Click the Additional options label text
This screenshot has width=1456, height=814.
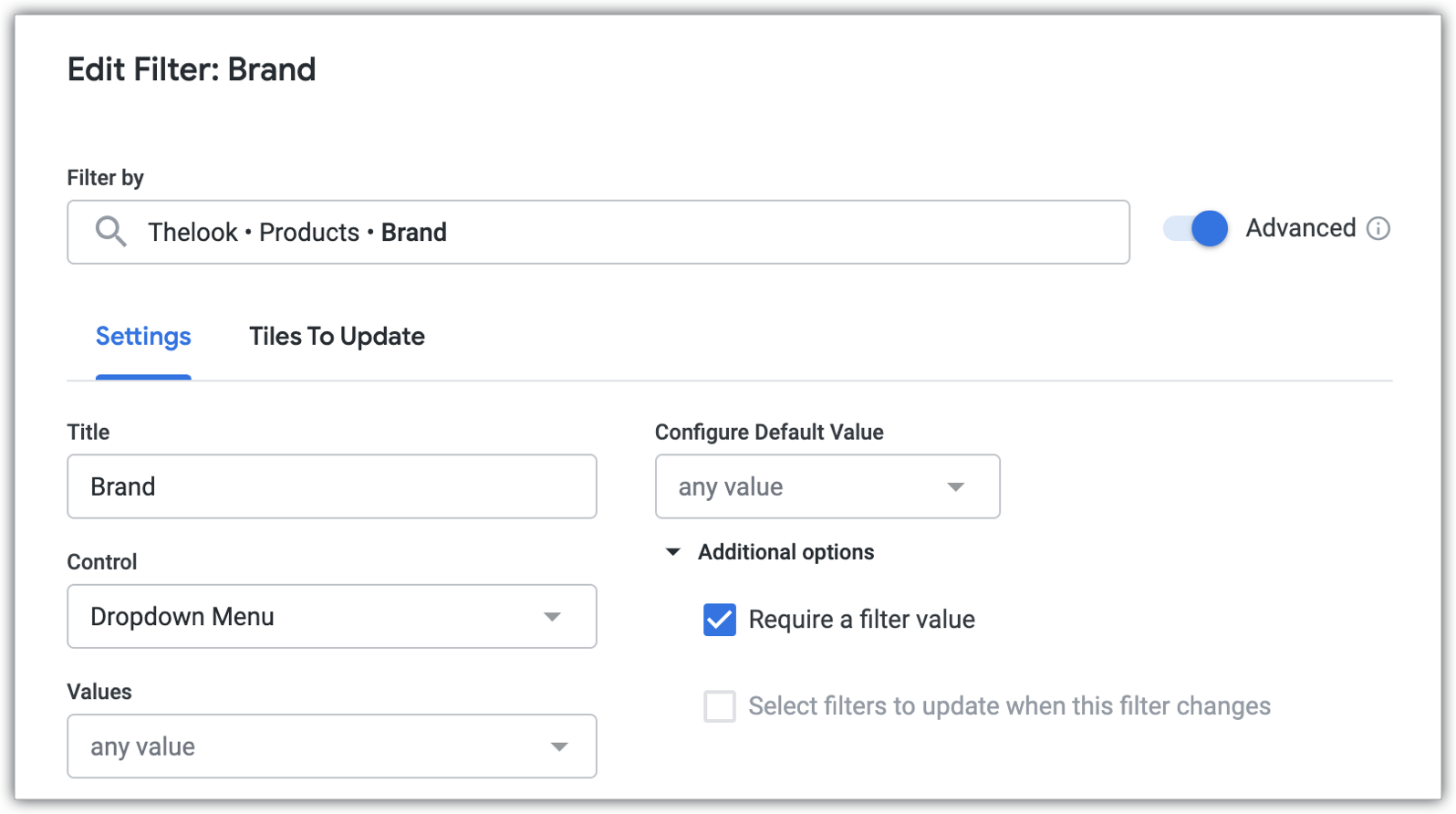coord(785,552)
